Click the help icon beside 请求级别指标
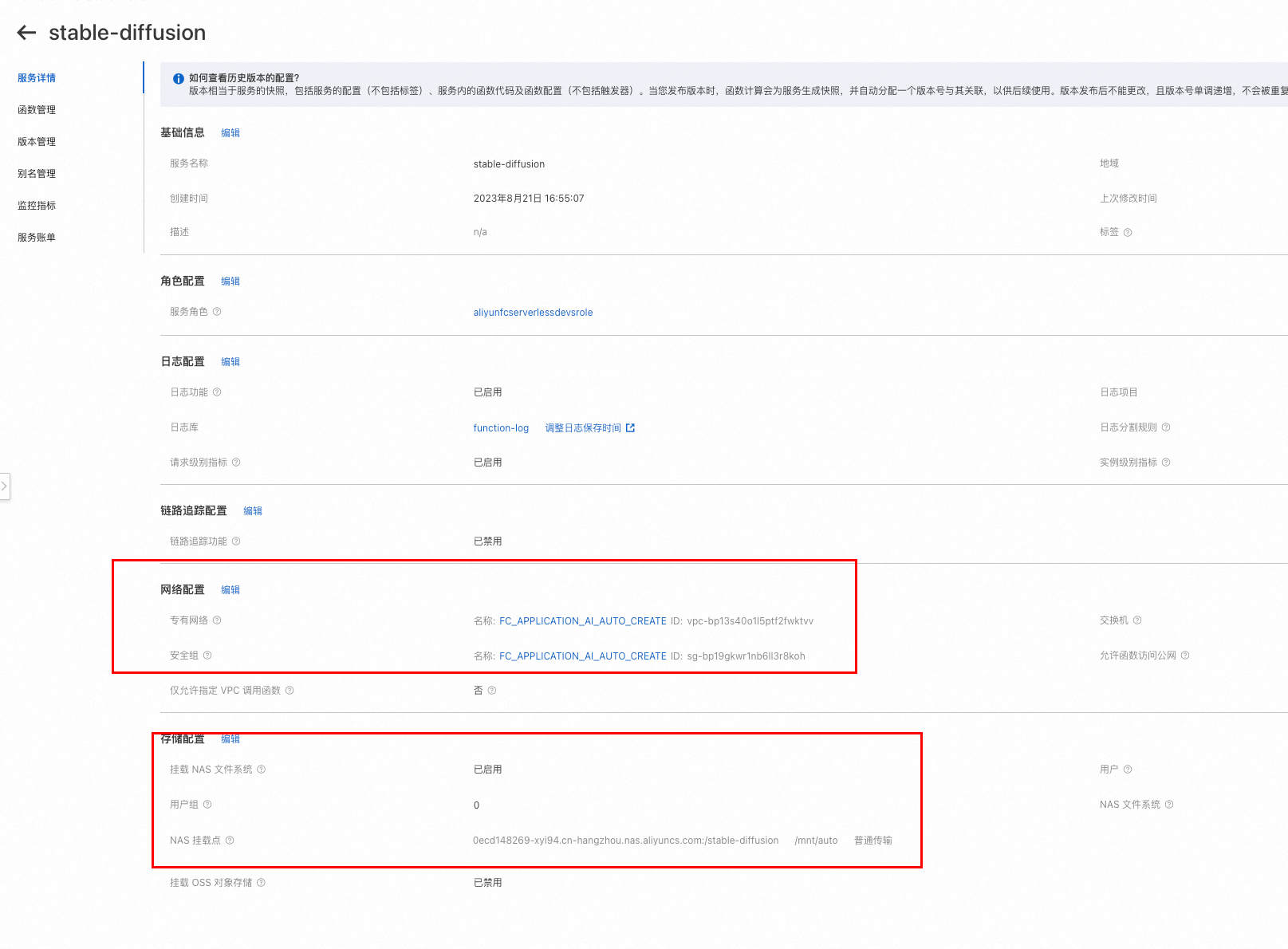 (236, 463)
